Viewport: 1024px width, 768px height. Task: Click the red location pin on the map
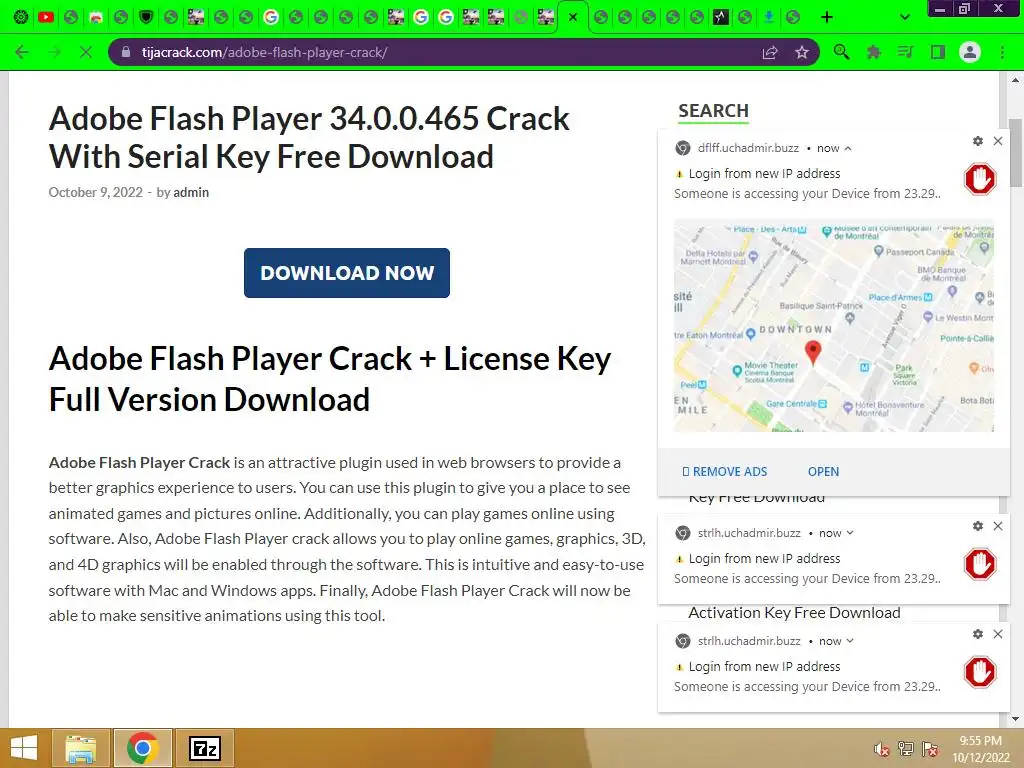click(812, 352)
